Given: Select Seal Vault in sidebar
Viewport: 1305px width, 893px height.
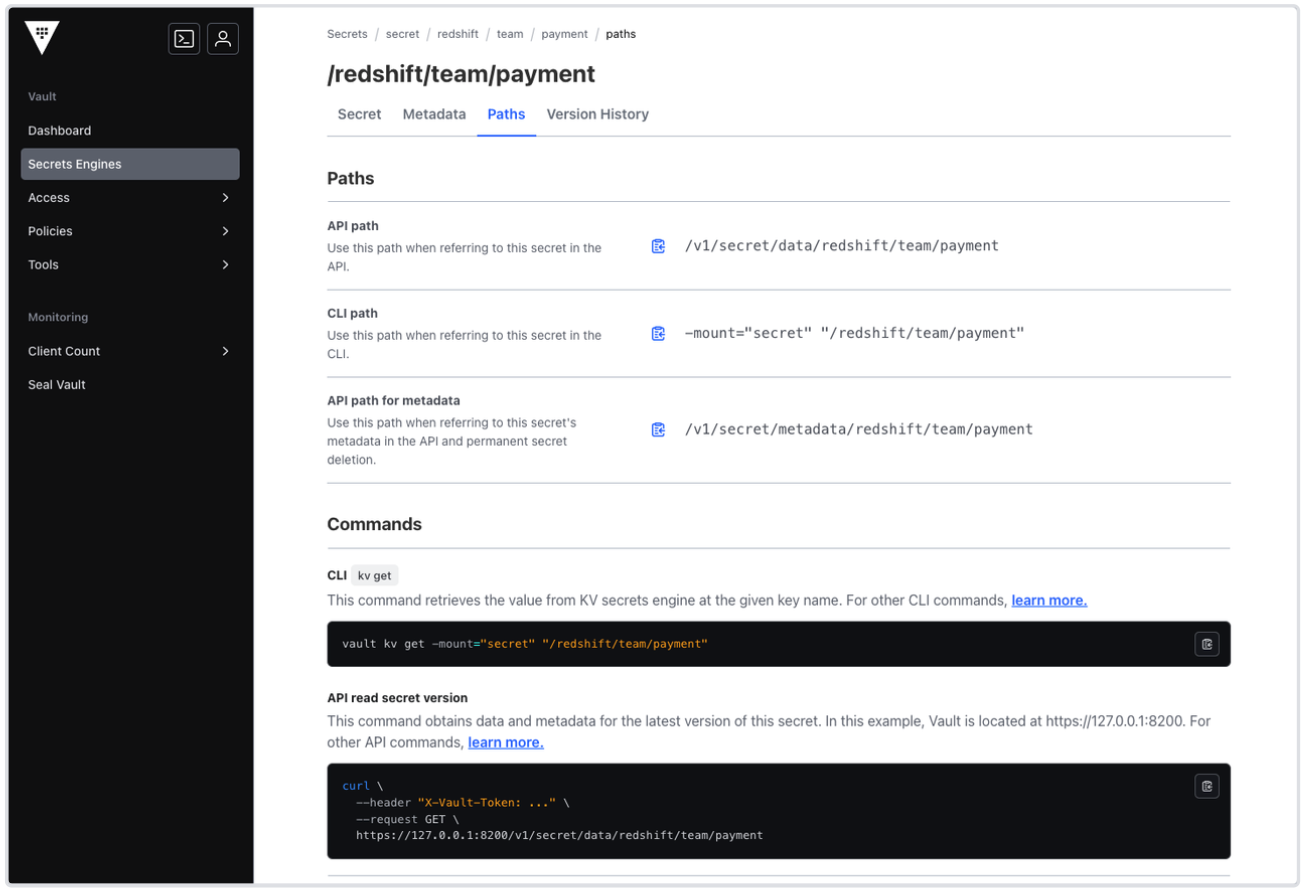Looking at the screenshot, I should tap(130, 385).
